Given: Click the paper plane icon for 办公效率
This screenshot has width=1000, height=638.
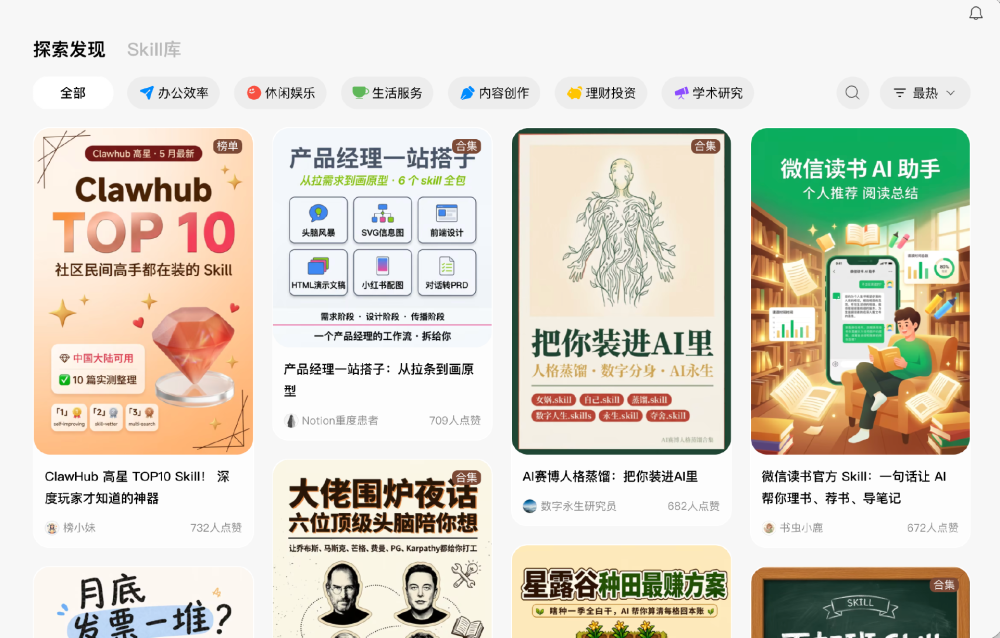Looking at the screenshot, I should pyautogui.click(x=147, y=93).
